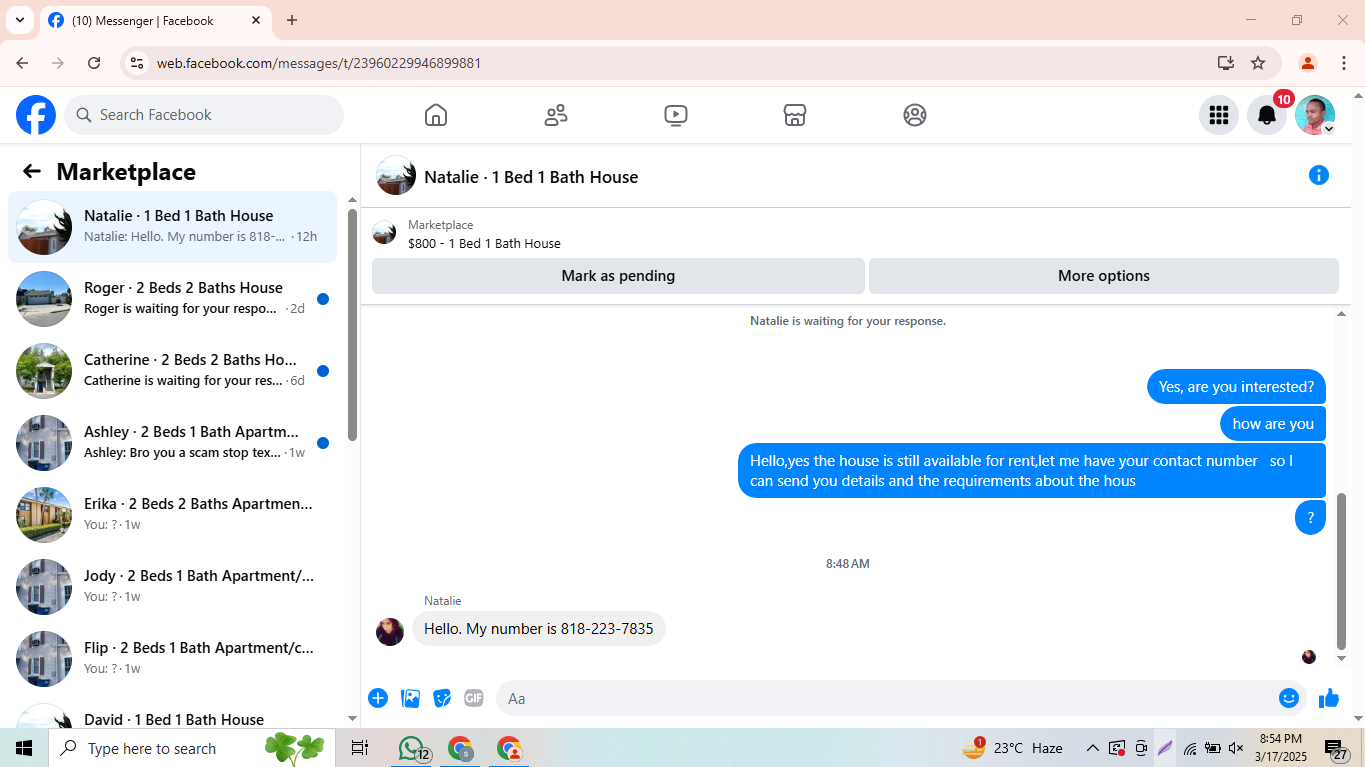Click the message input field
1365x767 pixels.
click(x=886, y=698)
